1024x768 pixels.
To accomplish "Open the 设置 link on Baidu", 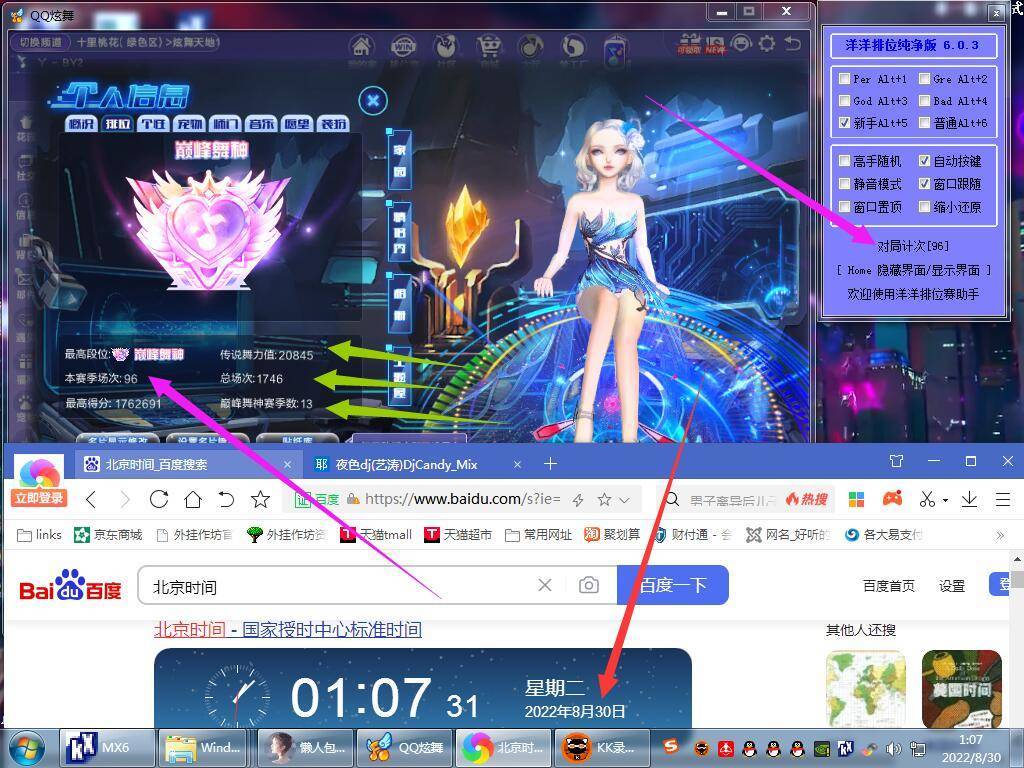I will (952, 586).
